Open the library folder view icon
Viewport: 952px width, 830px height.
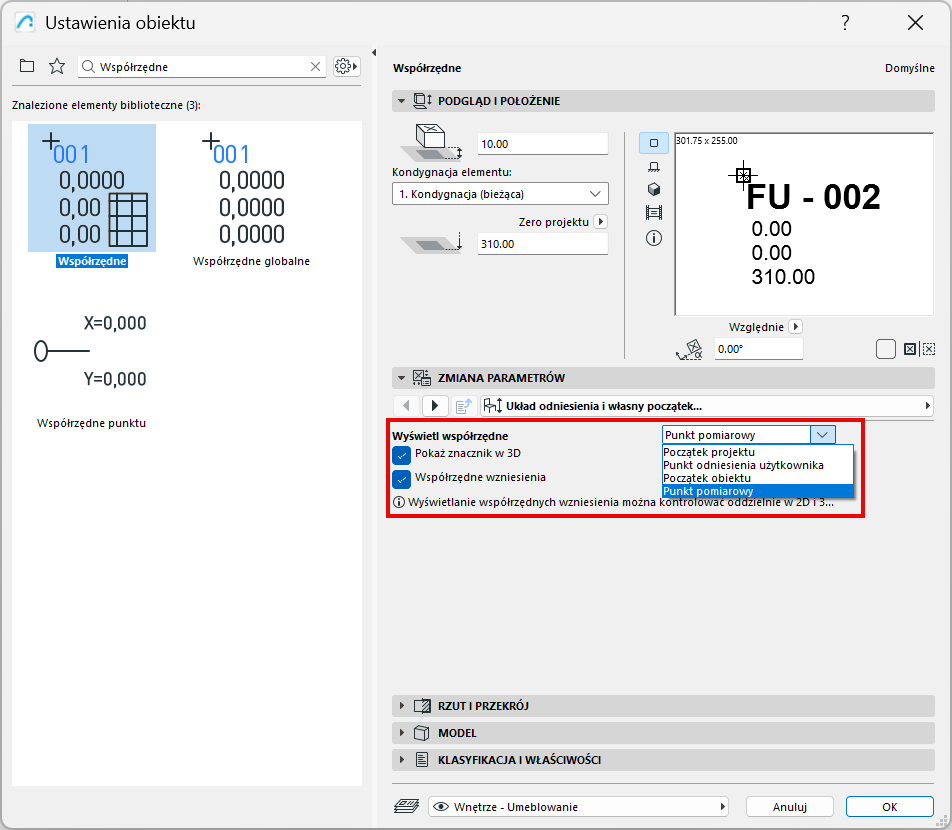tap(27, 66)
